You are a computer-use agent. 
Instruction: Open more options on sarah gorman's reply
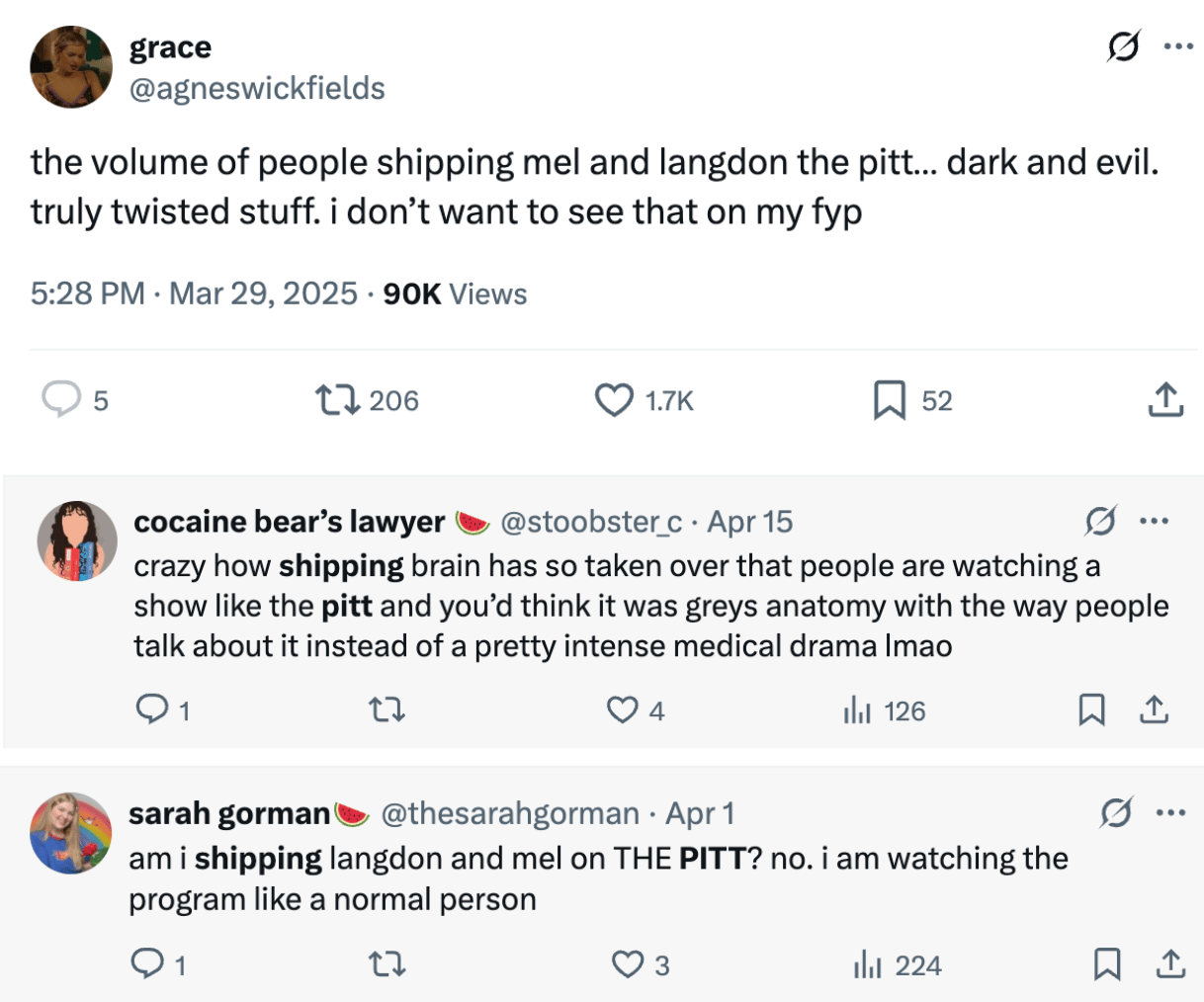tap(1170, 813)
